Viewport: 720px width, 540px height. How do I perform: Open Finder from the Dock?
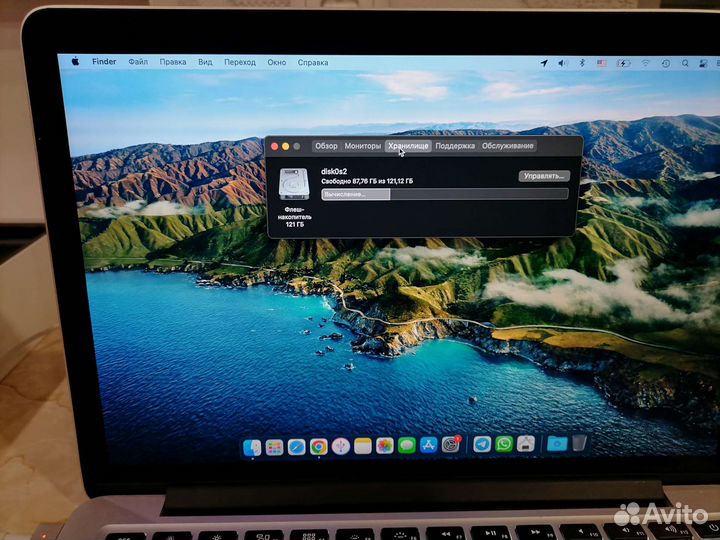[x=252, y=447]
